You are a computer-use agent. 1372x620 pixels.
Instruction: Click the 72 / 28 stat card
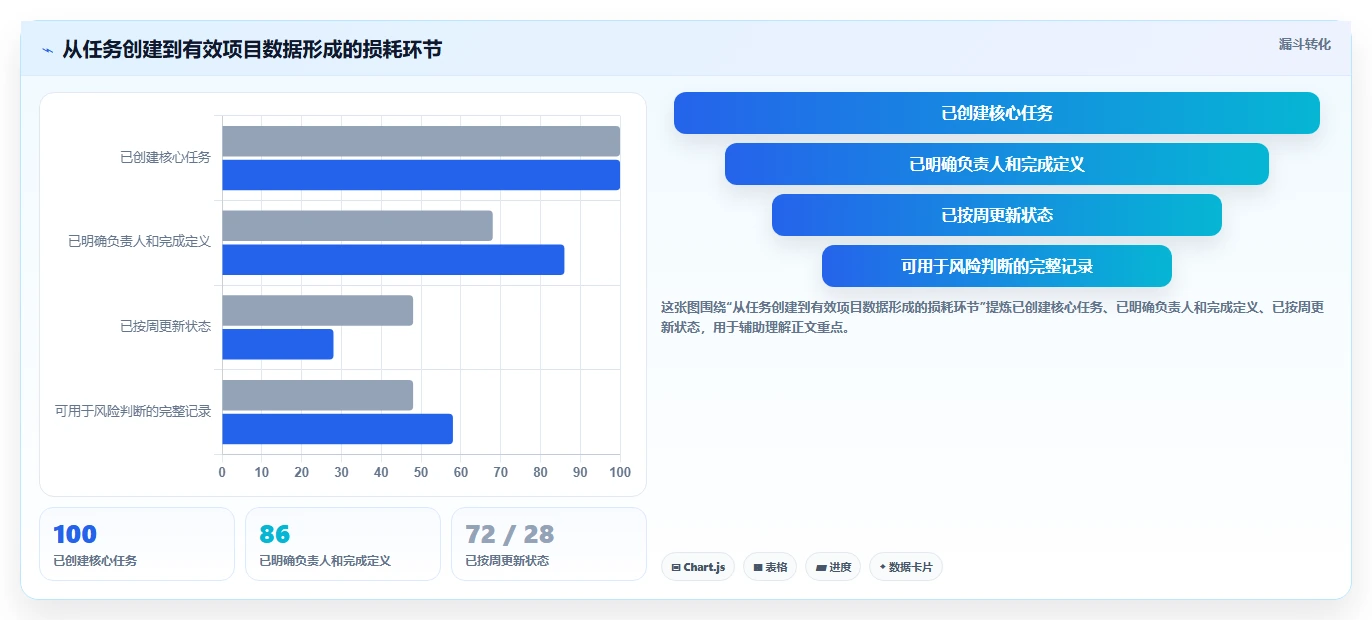[x=549, y=544]
